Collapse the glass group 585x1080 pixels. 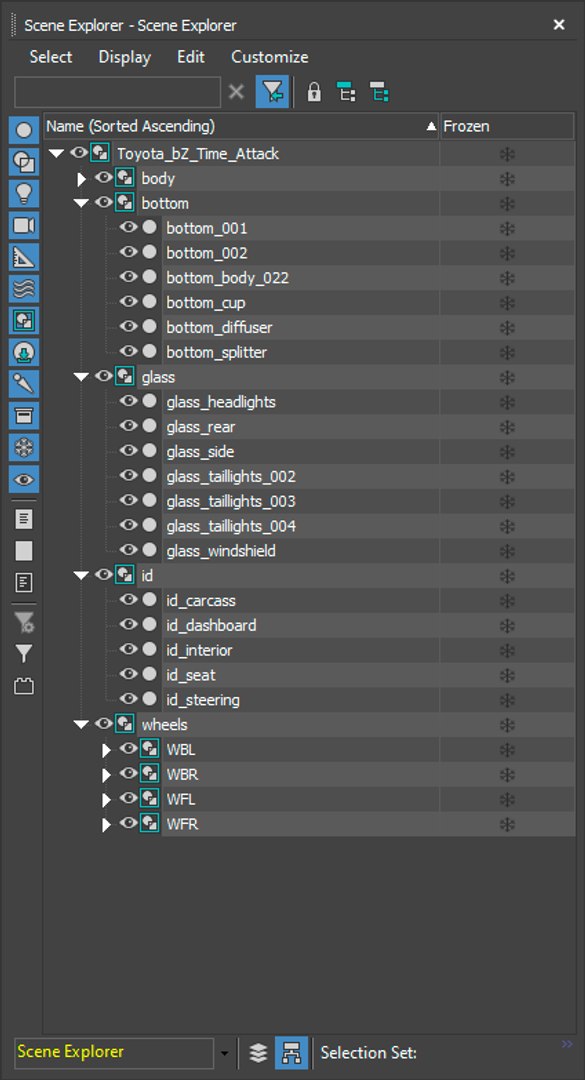(x=81, y=377)
